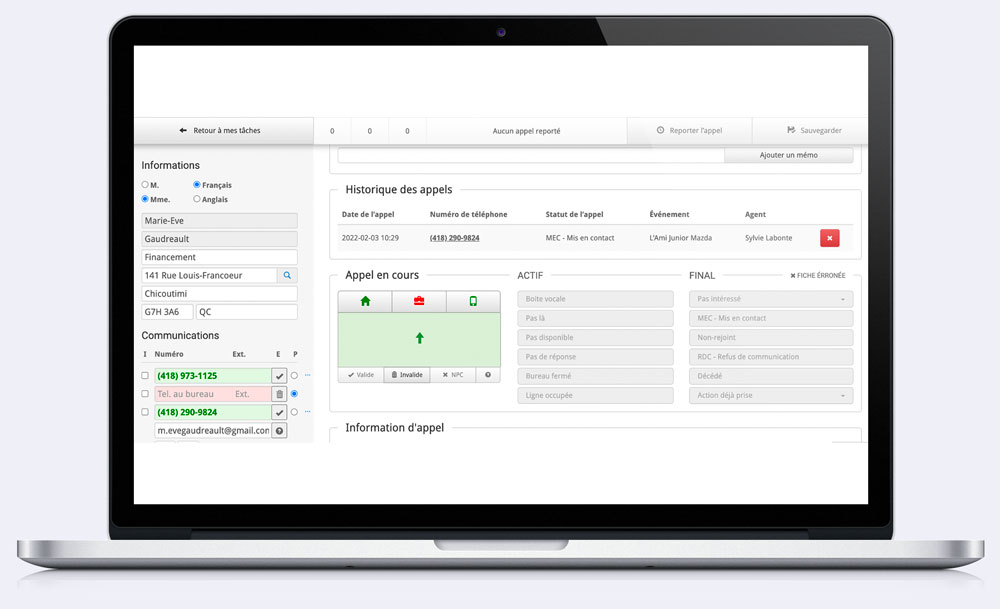This screenshot has width=1000, height=609.
Task: Select MEC - Mis en contact final status
Action: pos(771,318)
